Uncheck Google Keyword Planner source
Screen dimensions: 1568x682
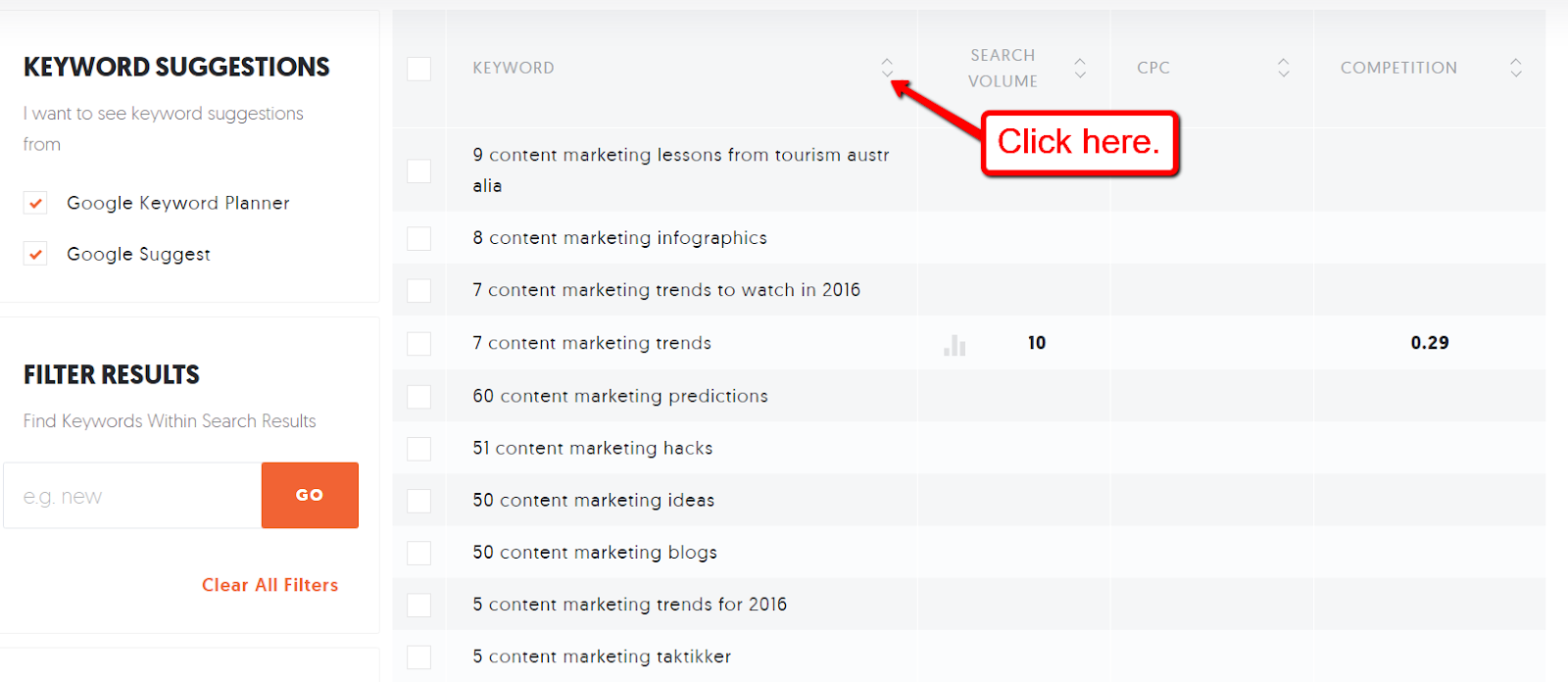(36, 203)
